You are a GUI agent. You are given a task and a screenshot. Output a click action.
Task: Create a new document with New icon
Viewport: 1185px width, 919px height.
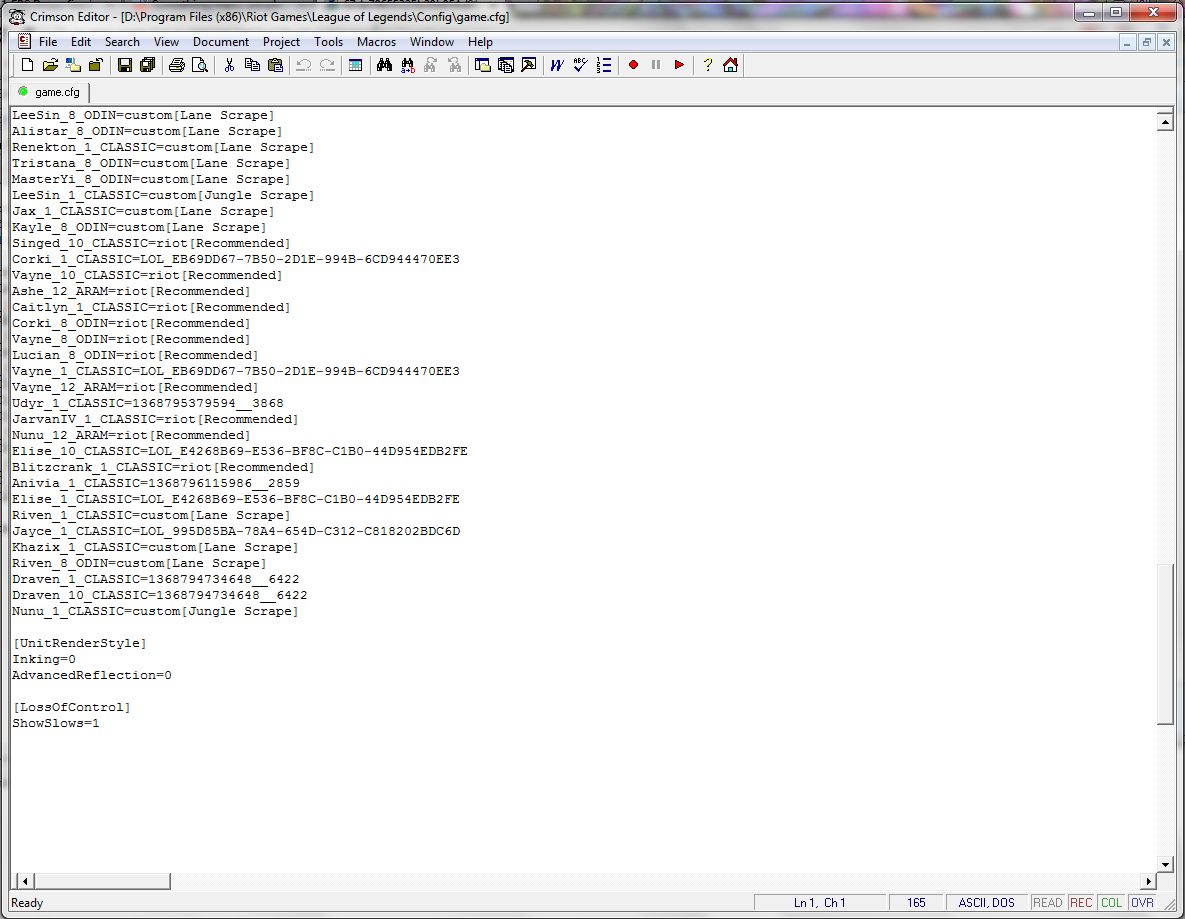27,65
